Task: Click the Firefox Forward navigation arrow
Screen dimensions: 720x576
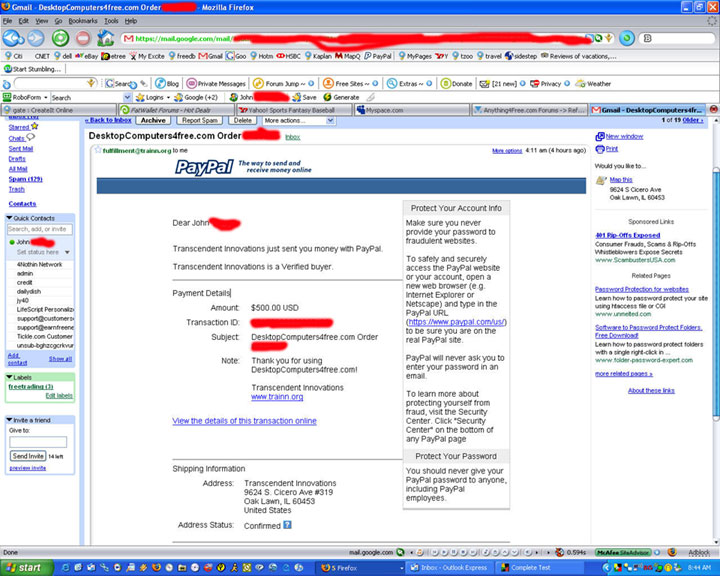Action: coord(36,38)
